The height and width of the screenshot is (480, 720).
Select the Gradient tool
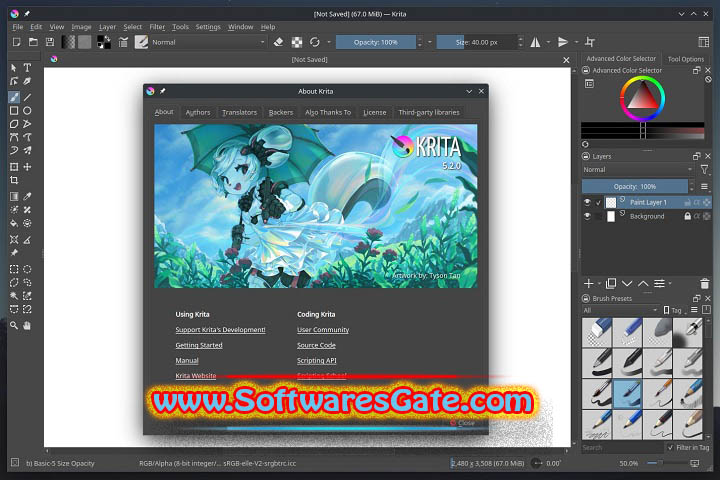tap(14, 197)
